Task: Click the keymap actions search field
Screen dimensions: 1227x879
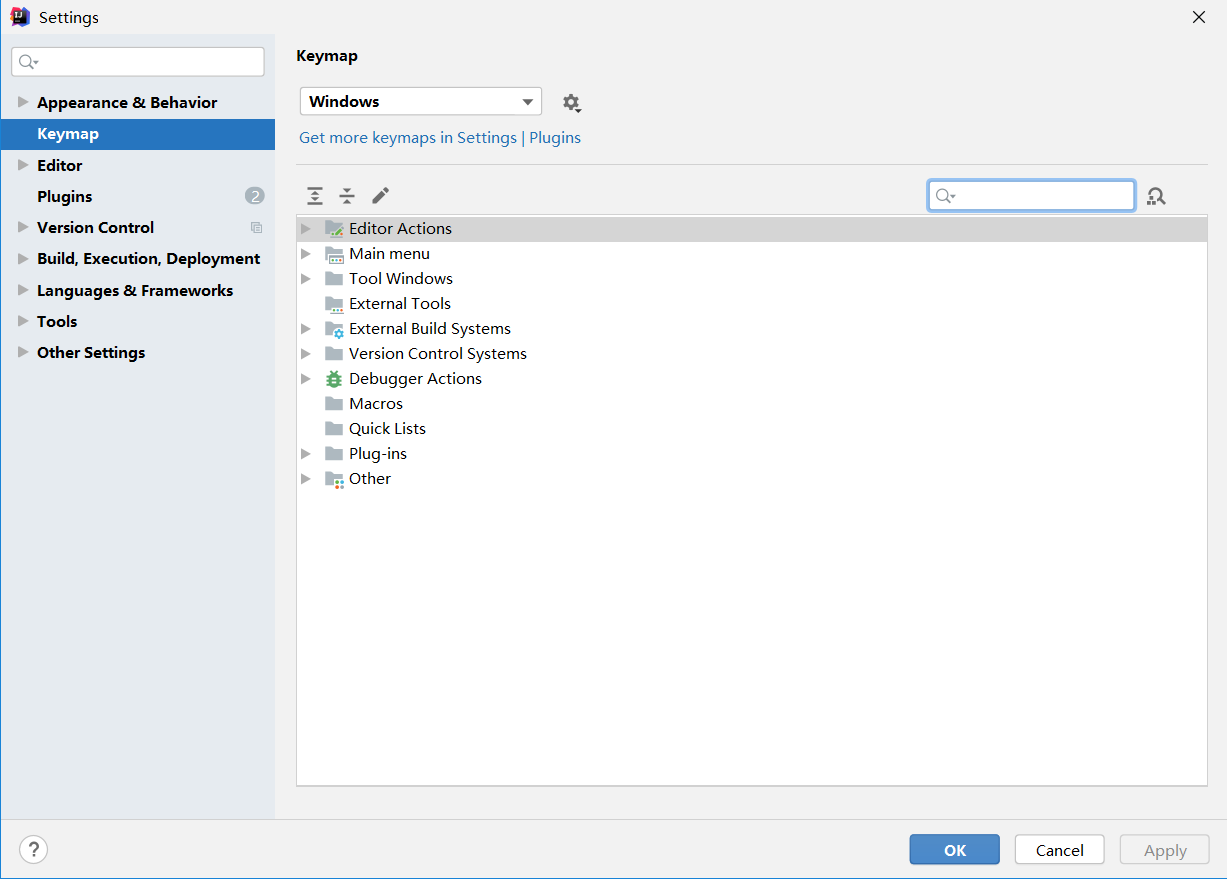Action: (x=1031, y=196)
